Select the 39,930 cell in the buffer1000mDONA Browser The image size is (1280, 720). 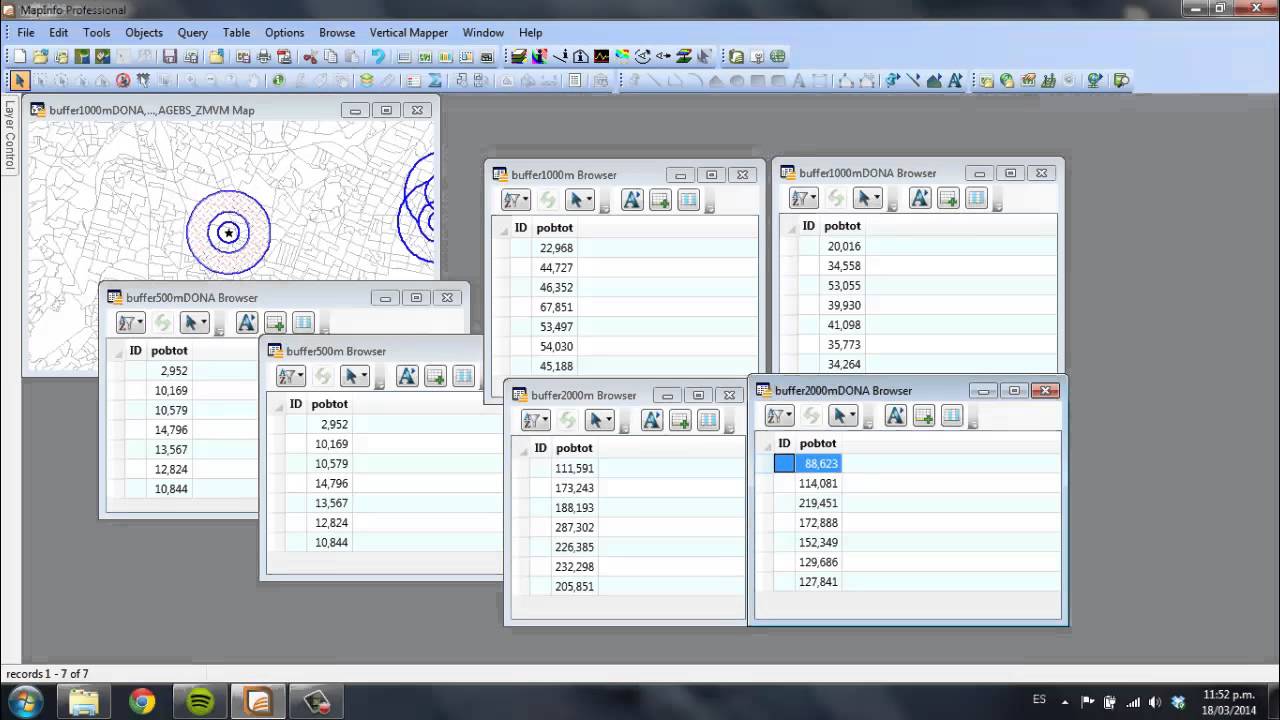[844, 305]
